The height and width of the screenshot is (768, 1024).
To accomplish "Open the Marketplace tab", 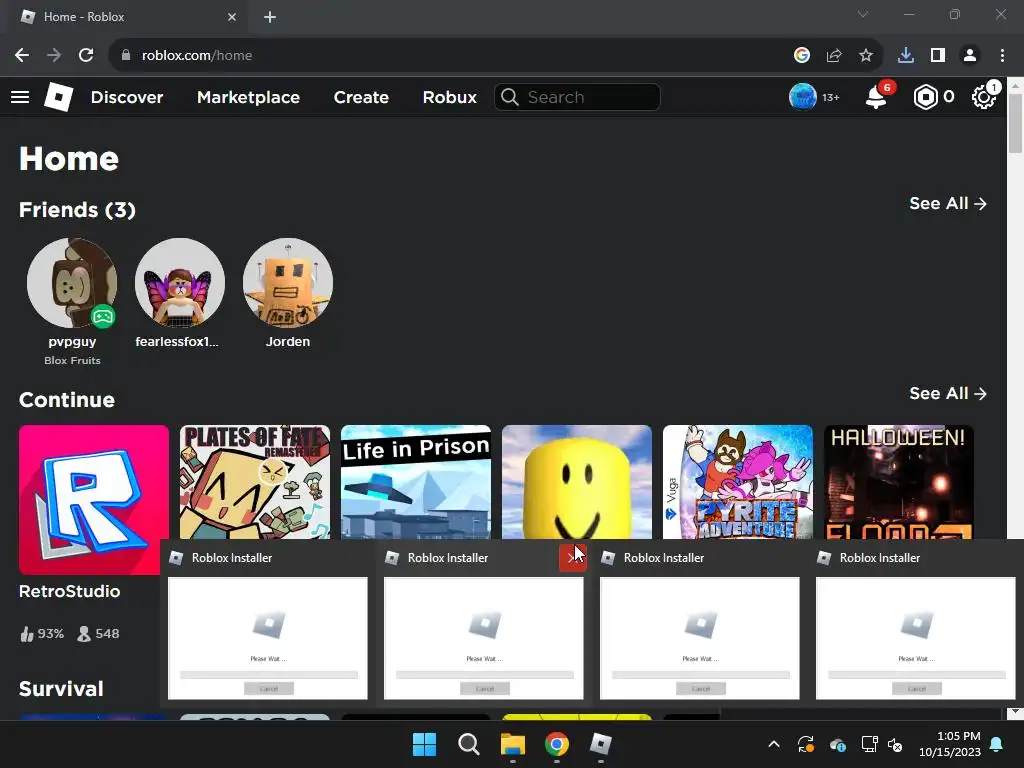I will (248, 97).
